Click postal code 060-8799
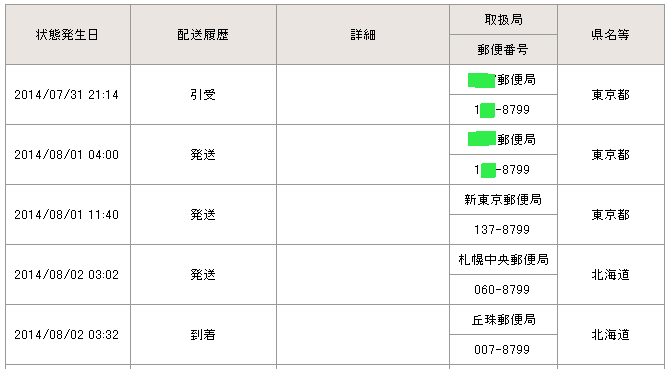 click(502, 290)
